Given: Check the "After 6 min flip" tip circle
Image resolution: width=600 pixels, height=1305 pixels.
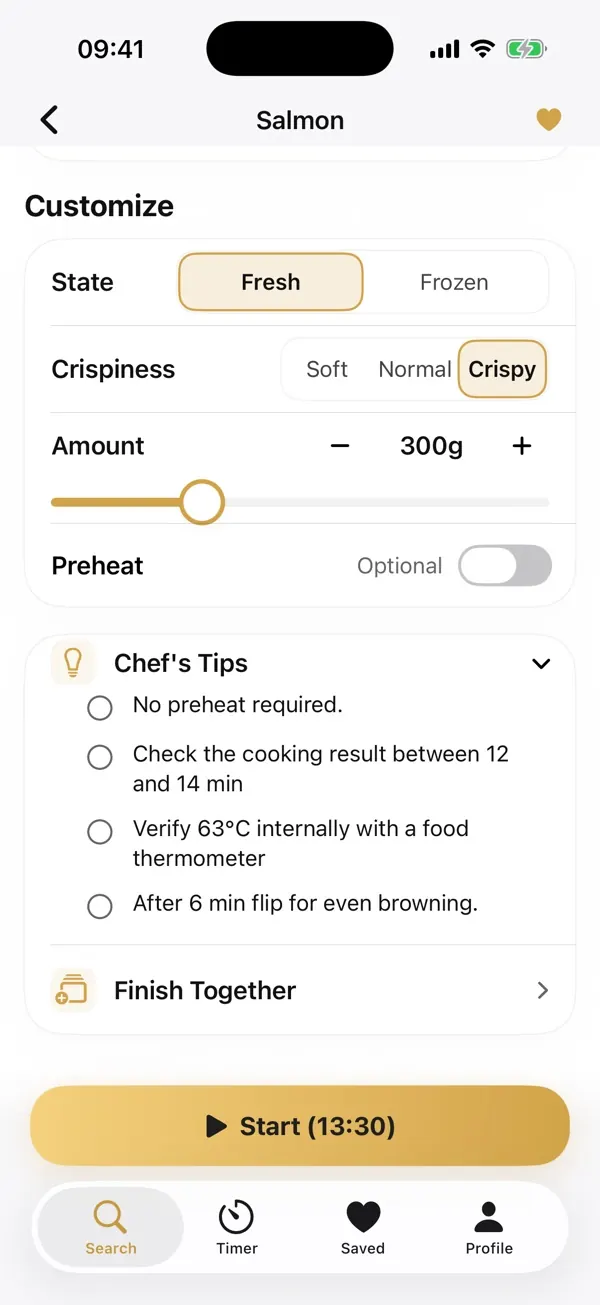Looking at the screenshot, I should 100,906.
